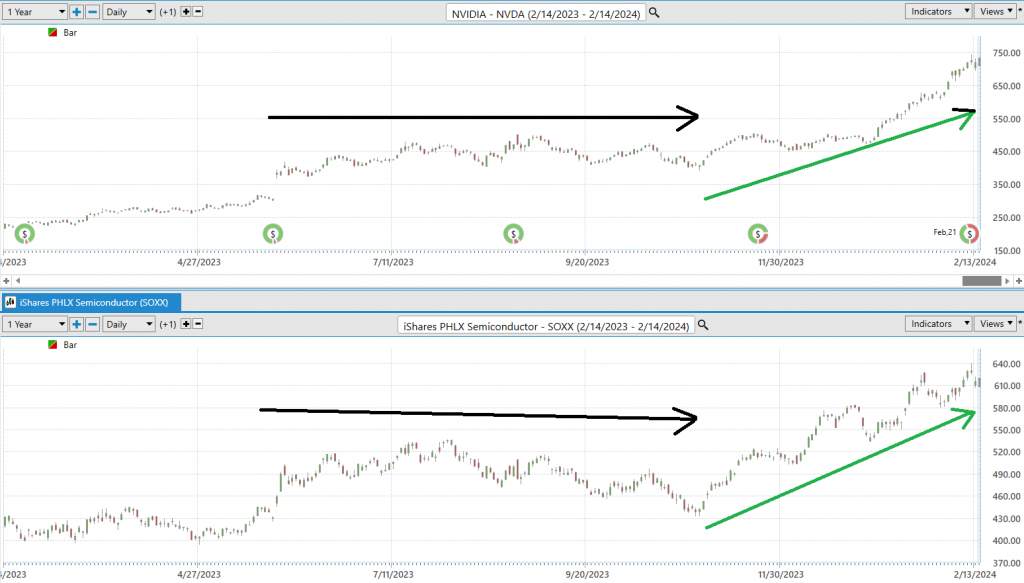Click the 150.00 price label on NVDA axis
1024x583 pixels.
pos(1006,251)
